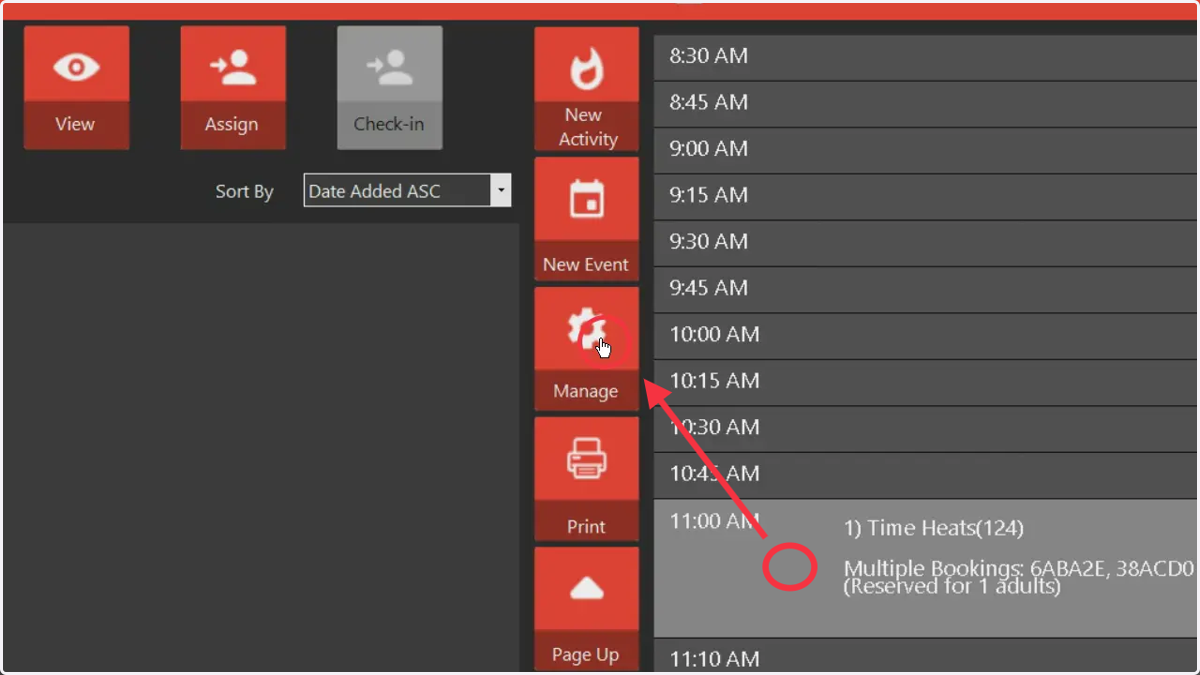Open the Sort By dropdown arrow
This screenshot has height=675, width=1200.
coord(500,191)
